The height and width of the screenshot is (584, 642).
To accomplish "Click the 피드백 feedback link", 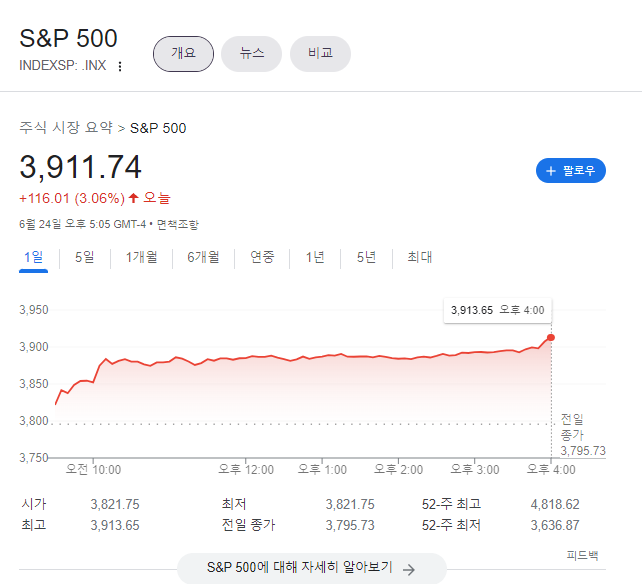I will pyautogui.click(x=582, y=555).
